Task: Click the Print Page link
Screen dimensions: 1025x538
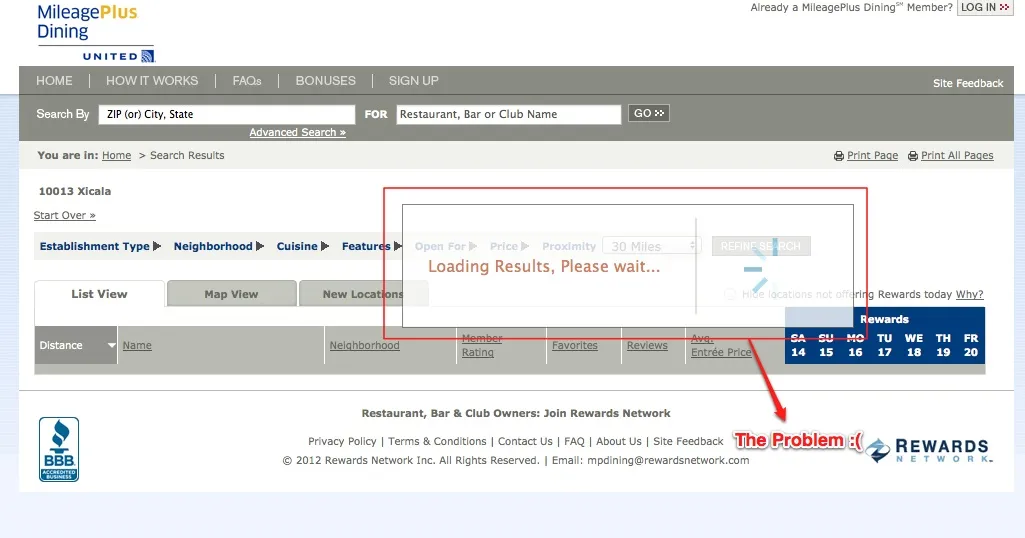Action: [x=872, y=156]
